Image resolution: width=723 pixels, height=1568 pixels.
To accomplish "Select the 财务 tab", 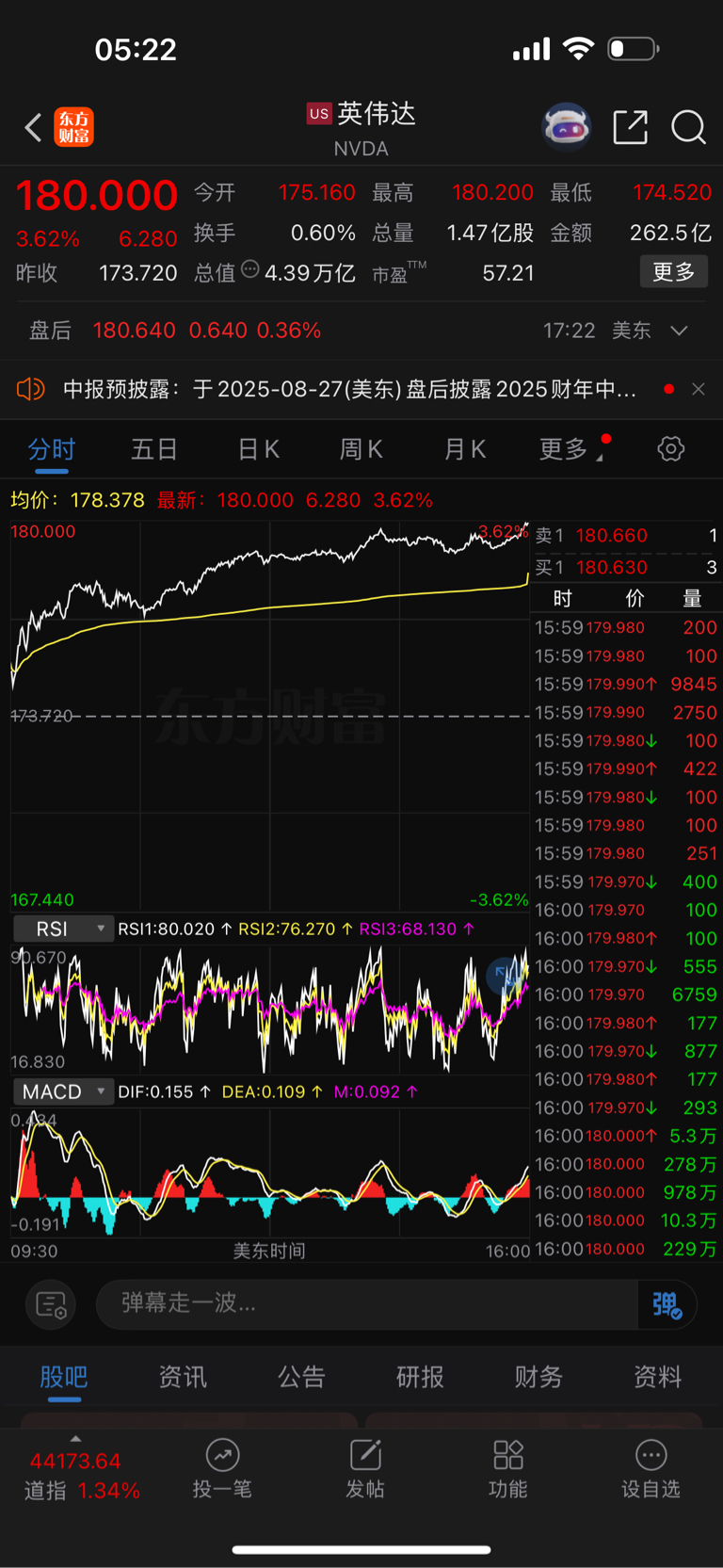I will 538,1377.
